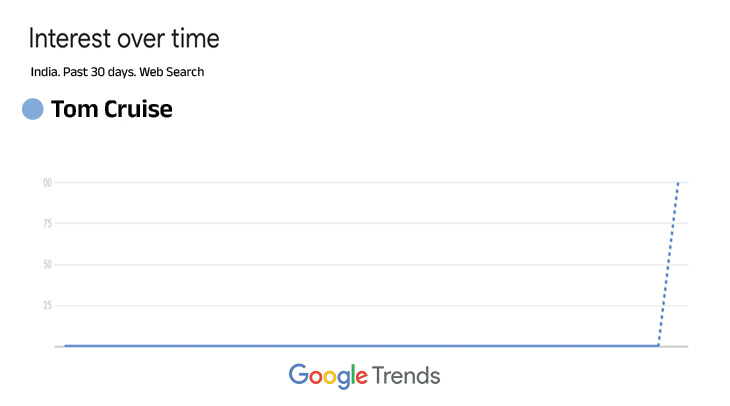The image size is (730, 406).
Task: Click the India. Past 30 days. Web Search subtitle
Action: click(118, 72)
